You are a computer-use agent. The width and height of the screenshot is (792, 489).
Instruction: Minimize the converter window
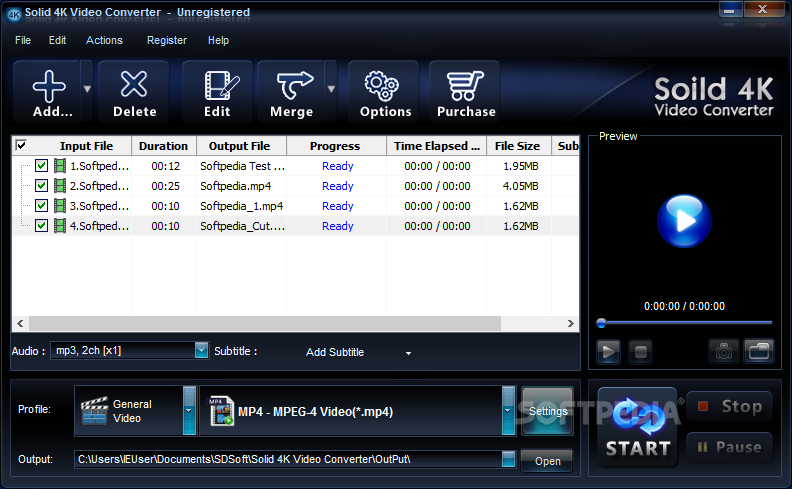coord(730,10)
